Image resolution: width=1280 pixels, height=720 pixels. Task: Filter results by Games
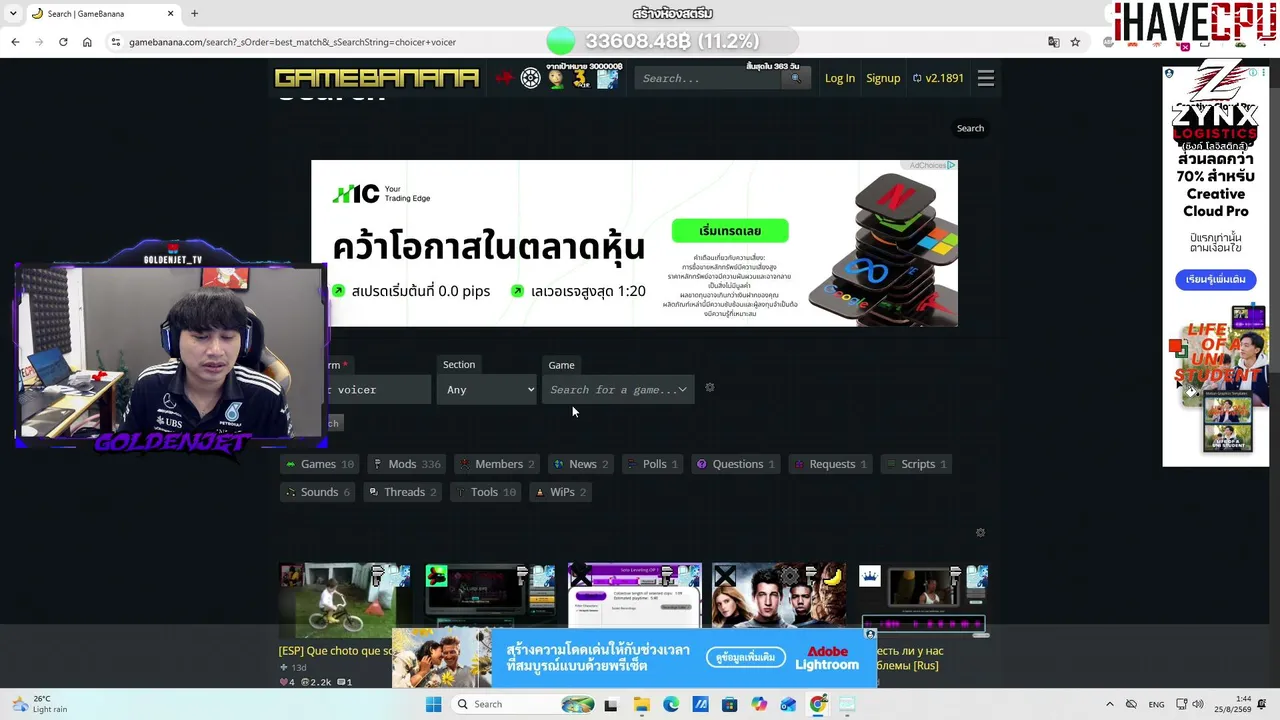point(319,464)
